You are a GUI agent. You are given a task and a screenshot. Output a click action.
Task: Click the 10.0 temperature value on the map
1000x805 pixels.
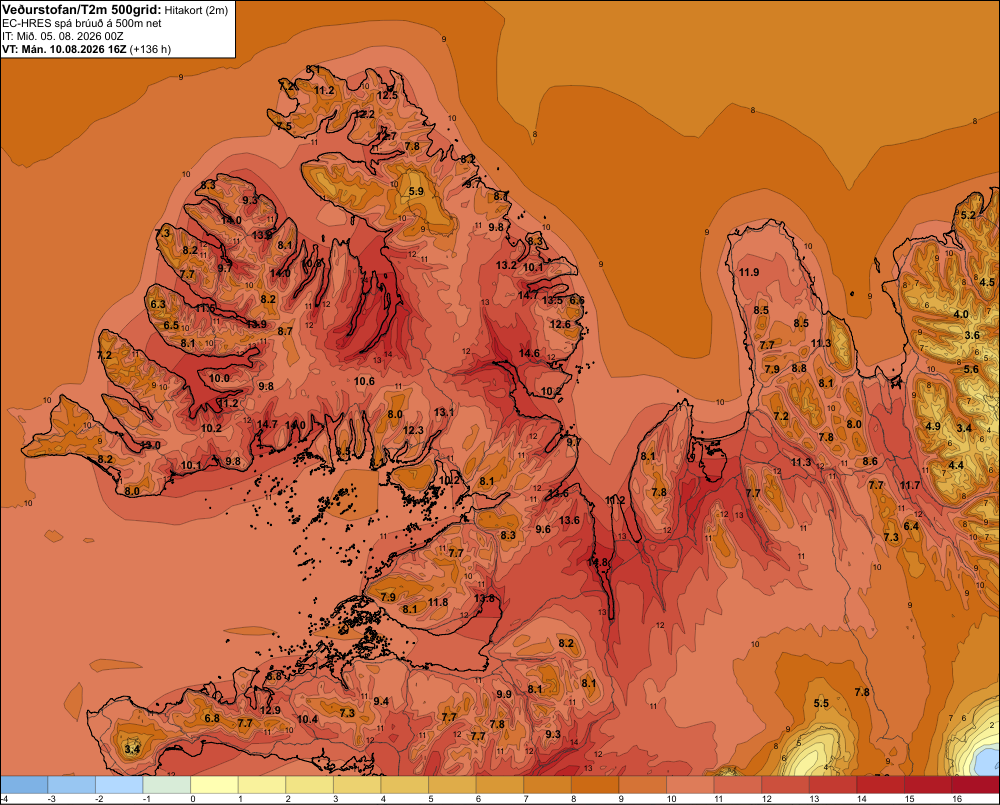(219, 378)
